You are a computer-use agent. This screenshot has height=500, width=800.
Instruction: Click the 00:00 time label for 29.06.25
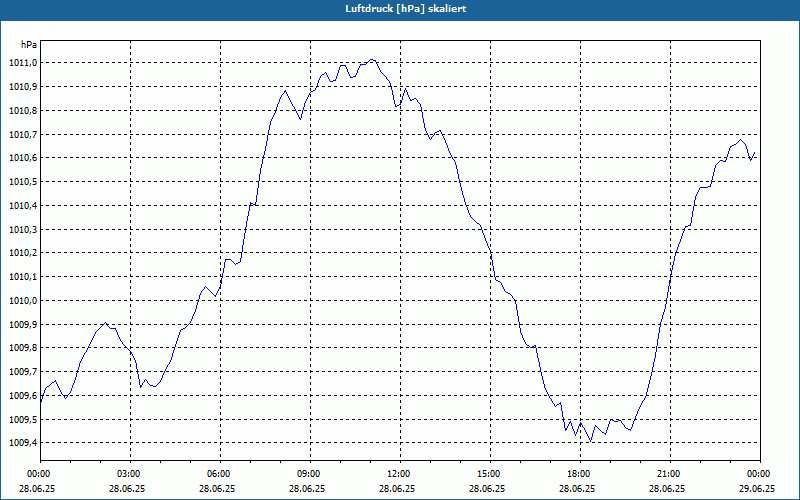(x=757, y=474)
